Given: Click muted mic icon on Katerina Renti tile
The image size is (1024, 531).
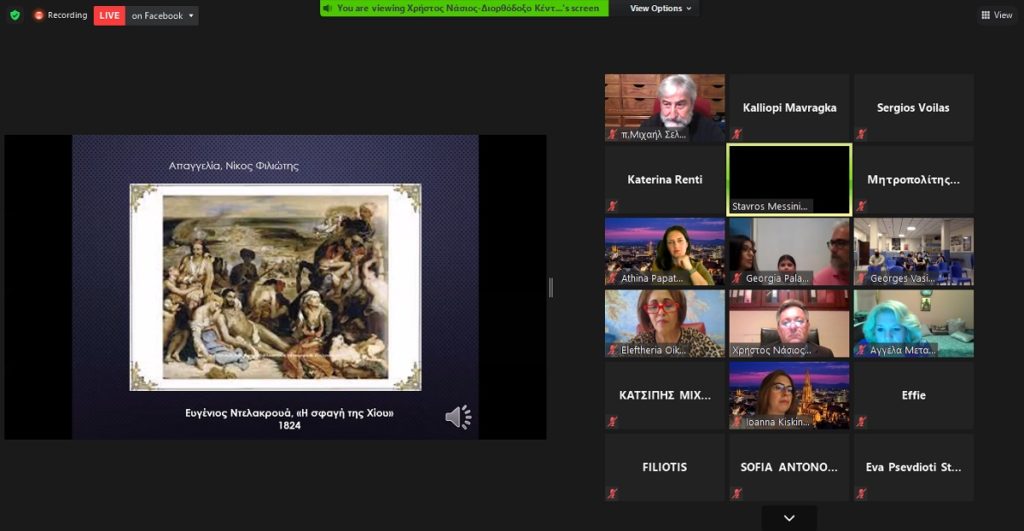Looking at the screenshot, I should (x=613, y=206).
